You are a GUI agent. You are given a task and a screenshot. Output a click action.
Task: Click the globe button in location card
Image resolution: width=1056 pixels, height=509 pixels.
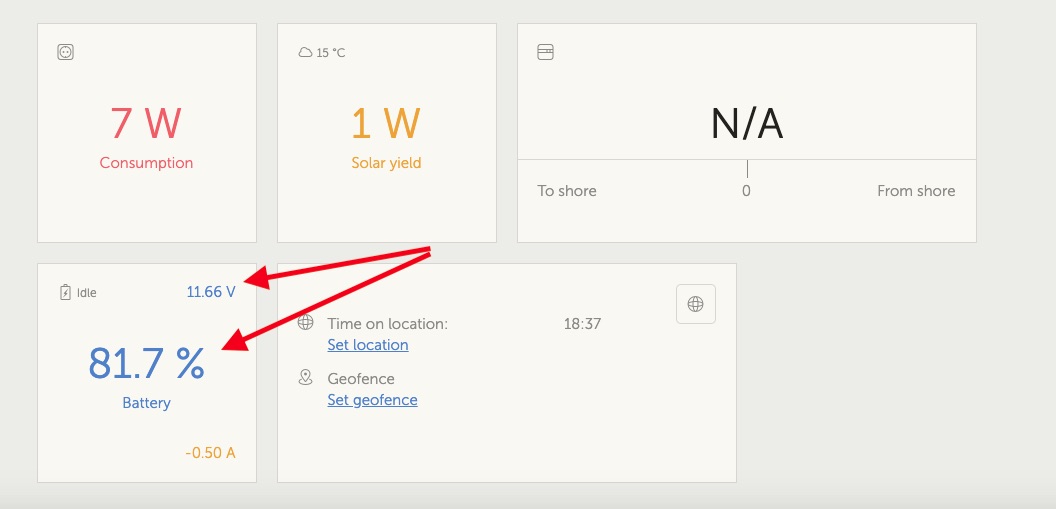pos(696,304)
